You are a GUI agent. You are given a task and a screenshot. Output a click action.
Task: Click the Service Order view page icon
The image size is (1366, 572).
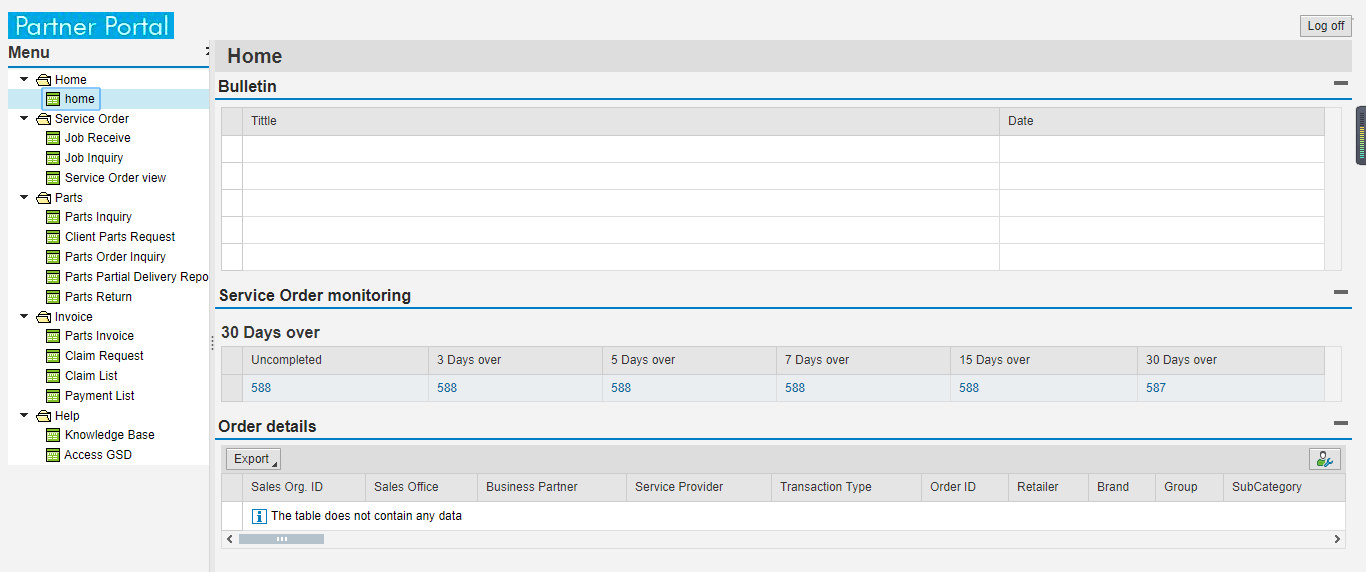[x=53, y=178]
